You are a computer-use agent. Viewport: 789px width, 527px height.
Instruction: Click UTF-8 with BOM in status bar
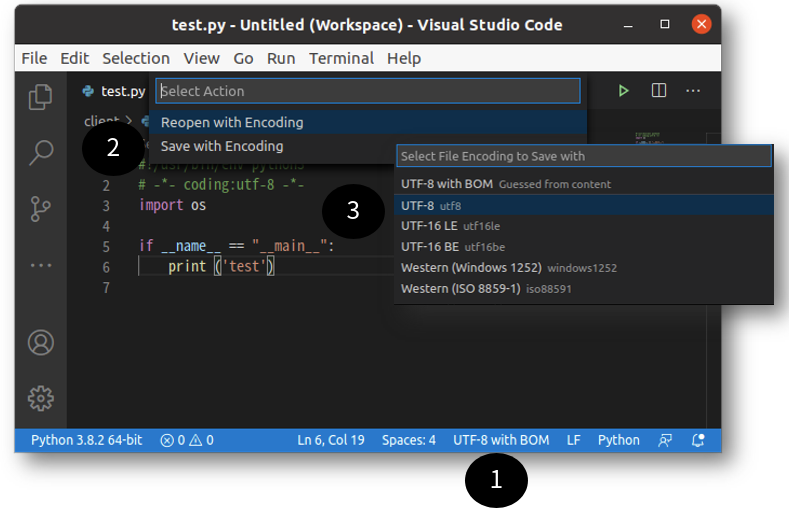(x=501, y=440)
